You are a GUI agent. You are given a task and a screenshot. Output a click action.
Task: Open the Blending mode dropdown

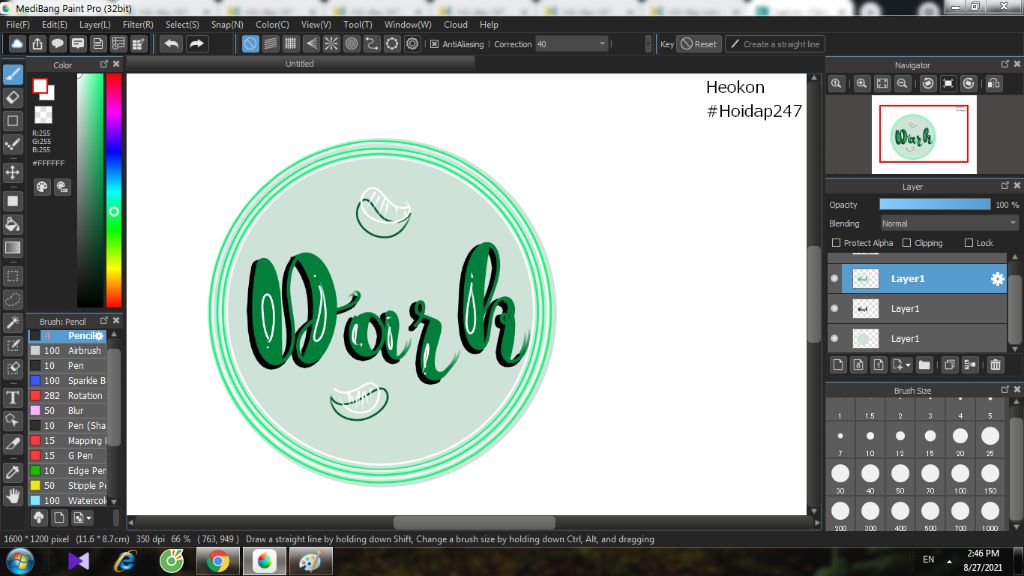pos(950,223)
